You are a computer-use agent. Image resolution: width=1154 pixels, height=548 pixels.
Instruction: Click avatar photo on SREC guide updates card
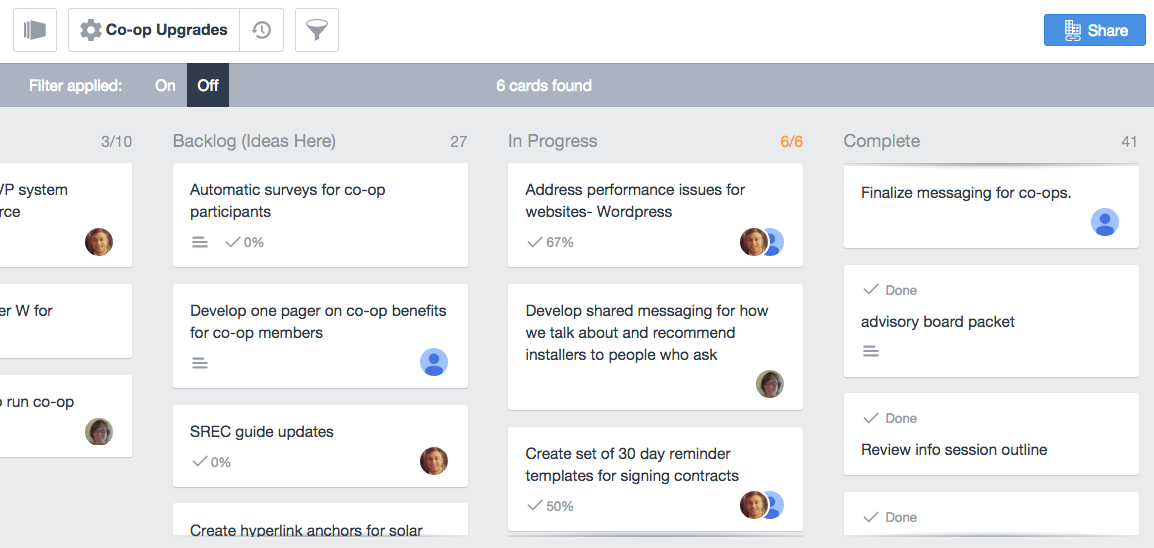[x=434, y=460]
